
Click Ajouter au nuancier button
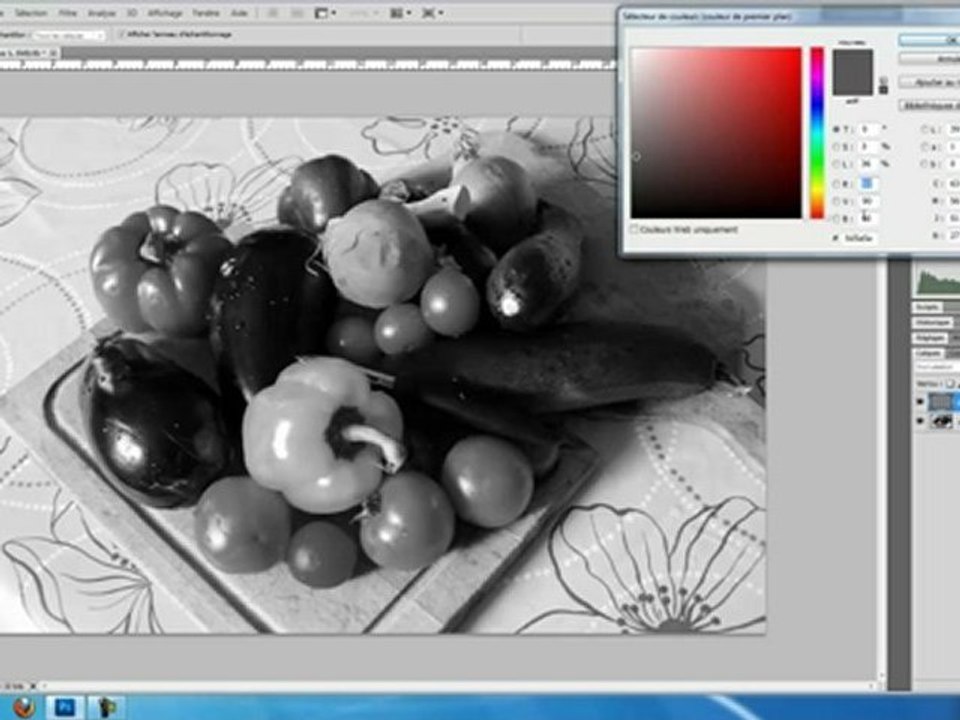tap(929, 82)
